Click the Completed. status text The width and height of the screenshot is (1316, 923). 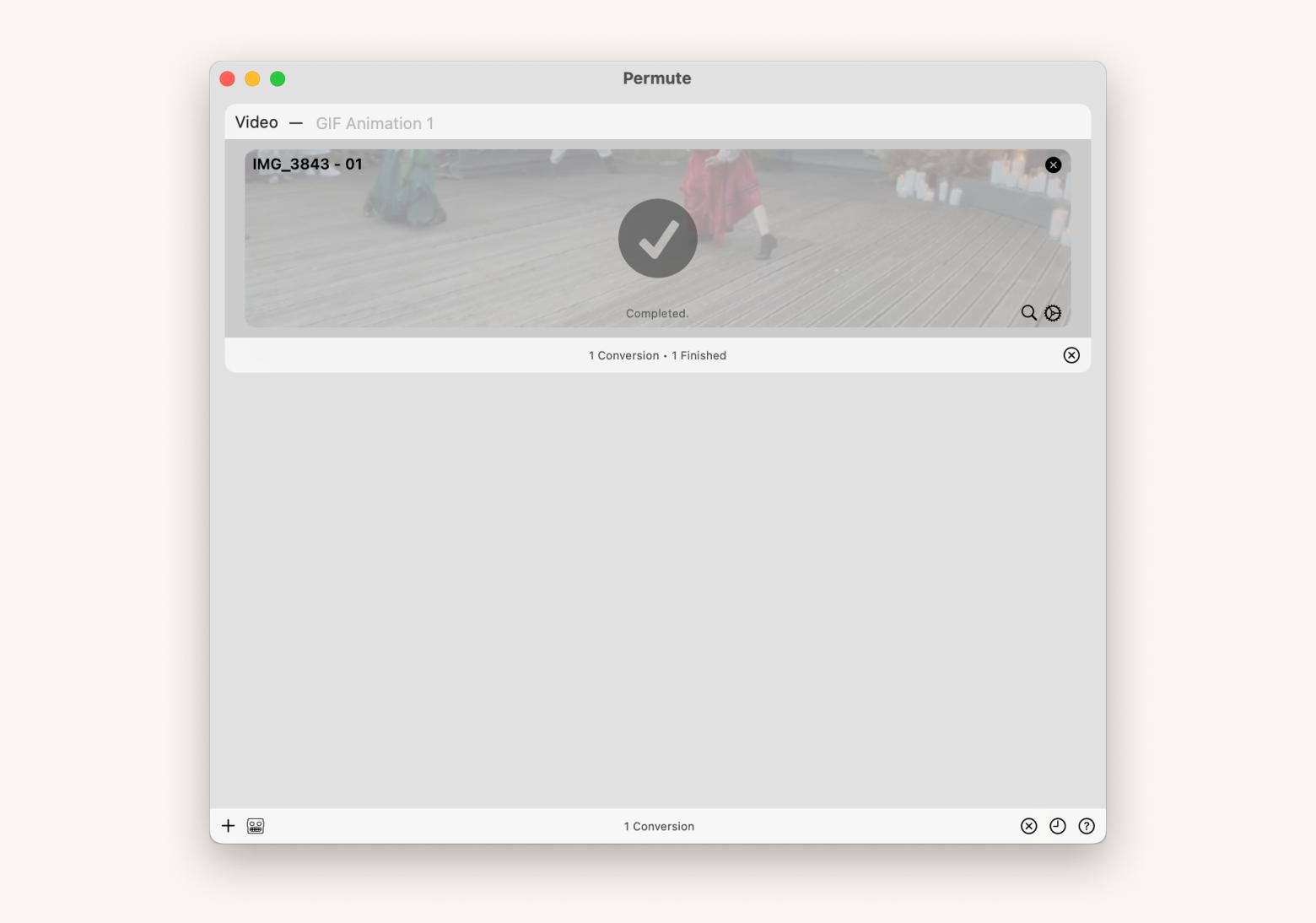(x=657, y=313)
